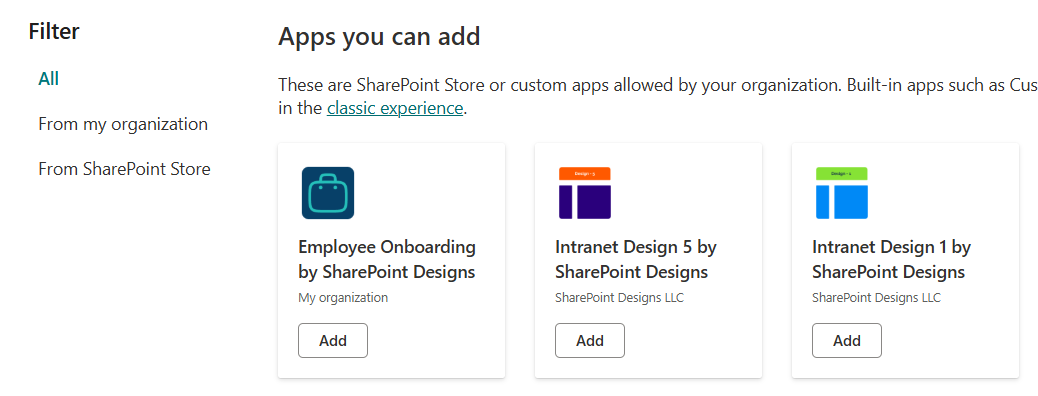Add the Intranet Design 1 app

(x=847, y=340)
